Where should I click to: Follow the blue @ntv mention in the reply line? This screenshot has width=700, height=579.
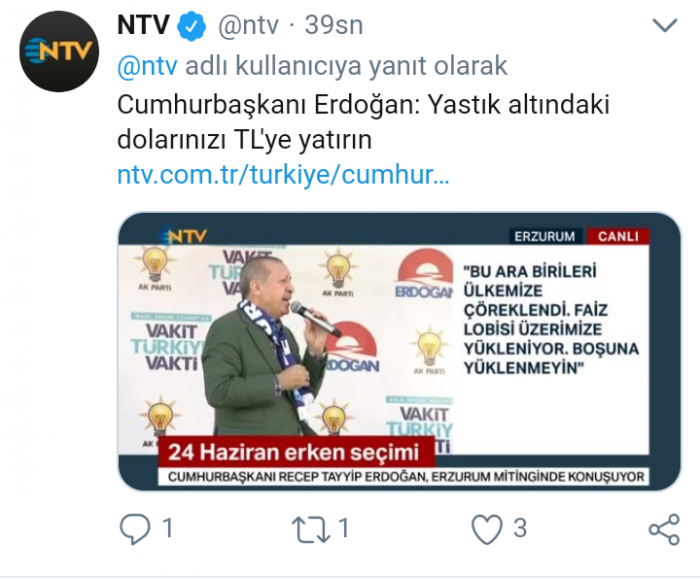point(147,66)
